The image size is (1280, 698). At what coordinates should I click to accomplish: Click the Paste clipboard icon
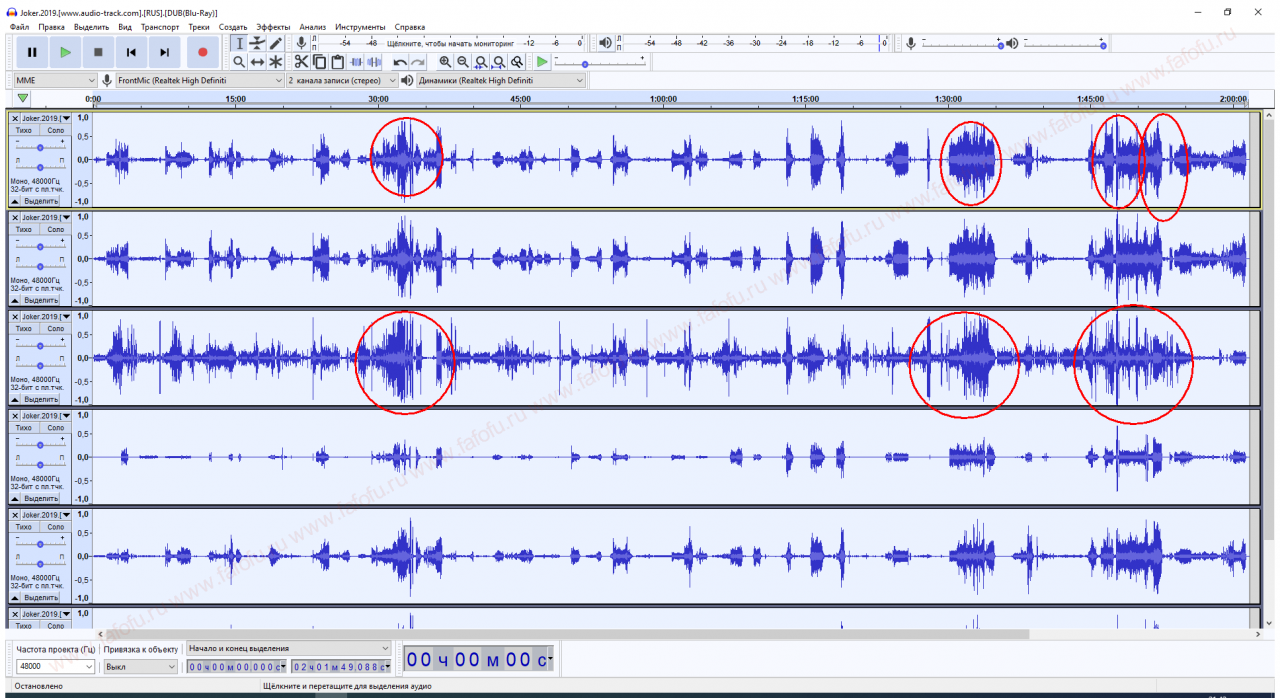pyautogui.click(x=337, y=62)
